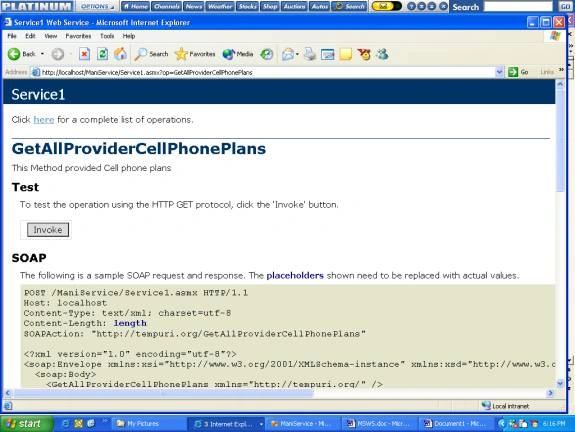Expand the address bar URL dropdown
This screenshot has height=432, width=575.
click(499, 72)
